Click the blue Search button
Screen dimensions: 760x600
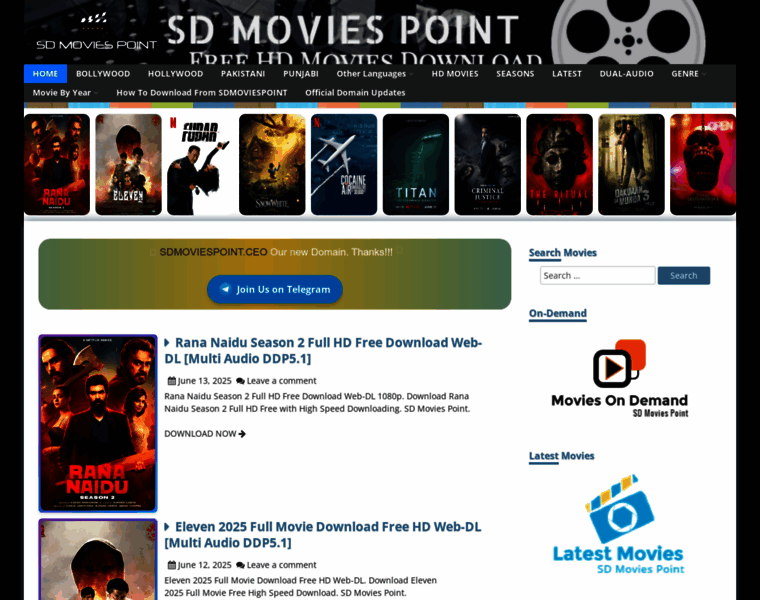(x=683, y=275)
